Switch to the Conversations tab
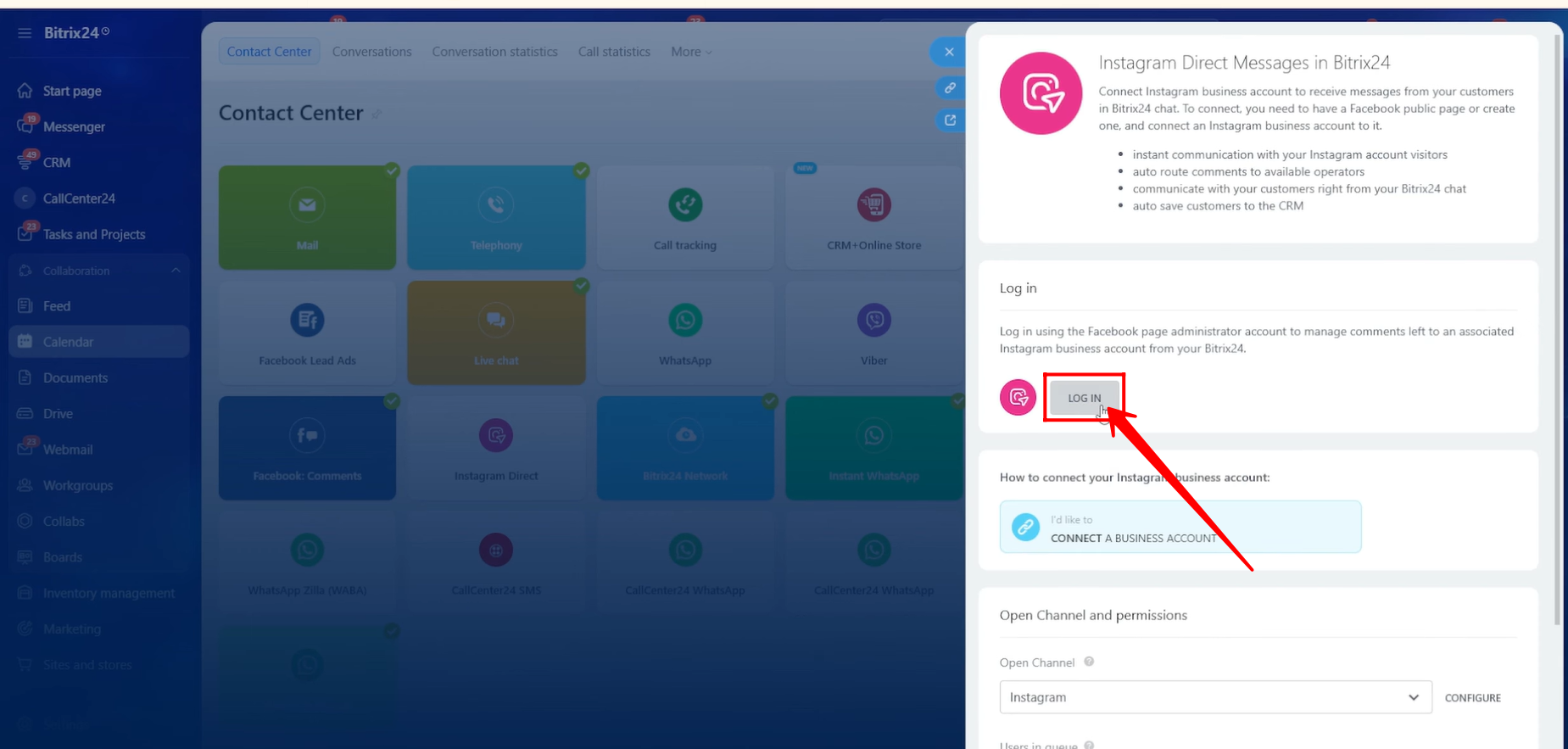This screenshot has width=1568, height=749. [x=371, y=52]
